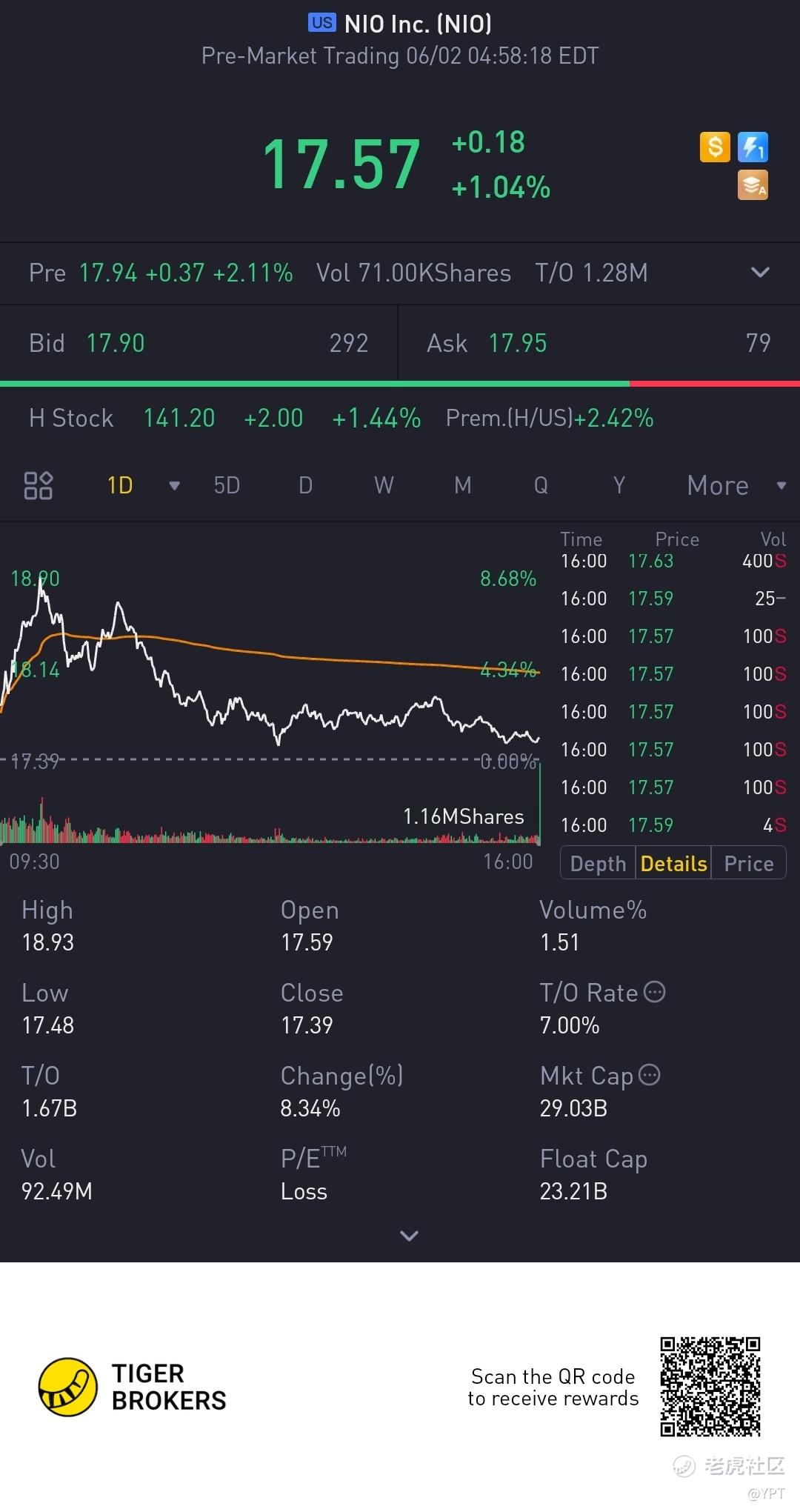The image size is (800, 1512).
Task: Switch to the quarterly Q chart tab
Action: coord(541,485)
